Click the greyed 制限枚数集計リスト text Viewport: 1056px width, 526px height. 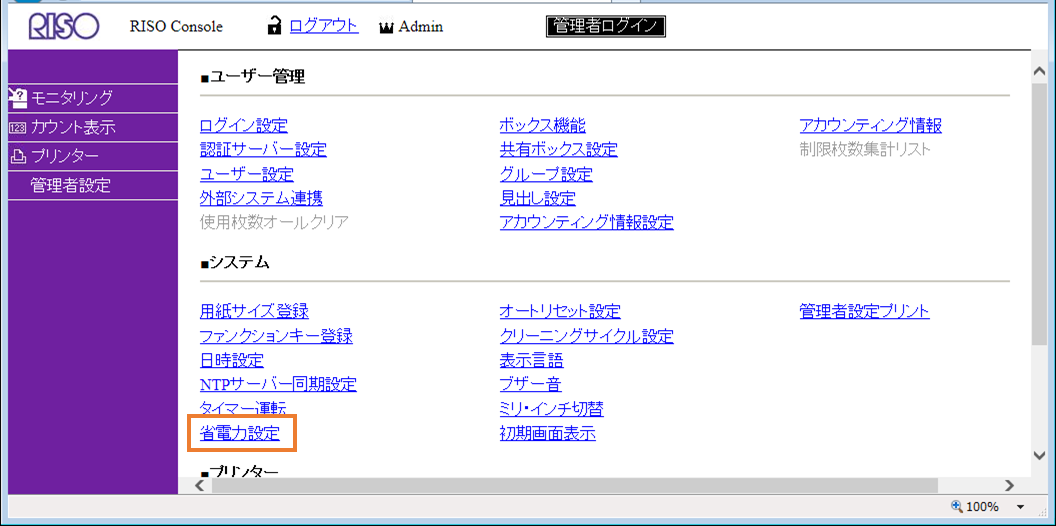coord(865,150)
